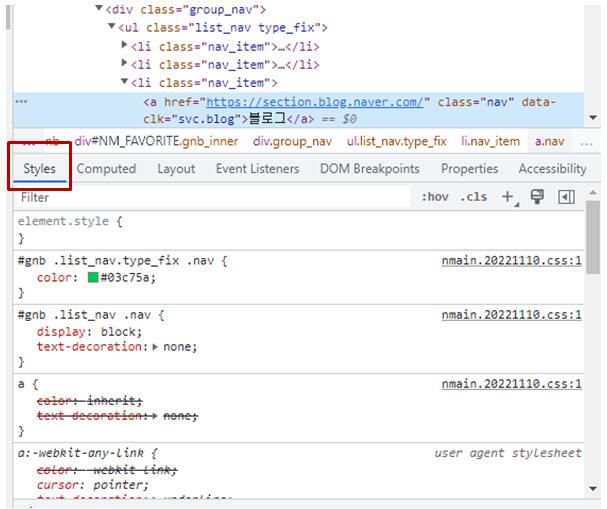Click the Styles pane scroll-up arrow
This screenshot has height=509, width=607.
tap(593, 192)
